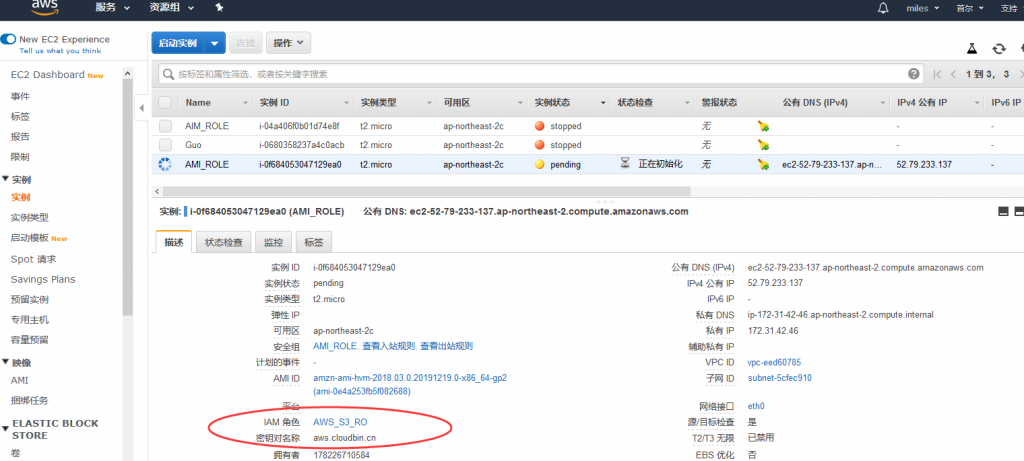1024x461 pixels.
Task: Open the 资源组 resource groups dropdown
Action: click(x=171, y=8)
